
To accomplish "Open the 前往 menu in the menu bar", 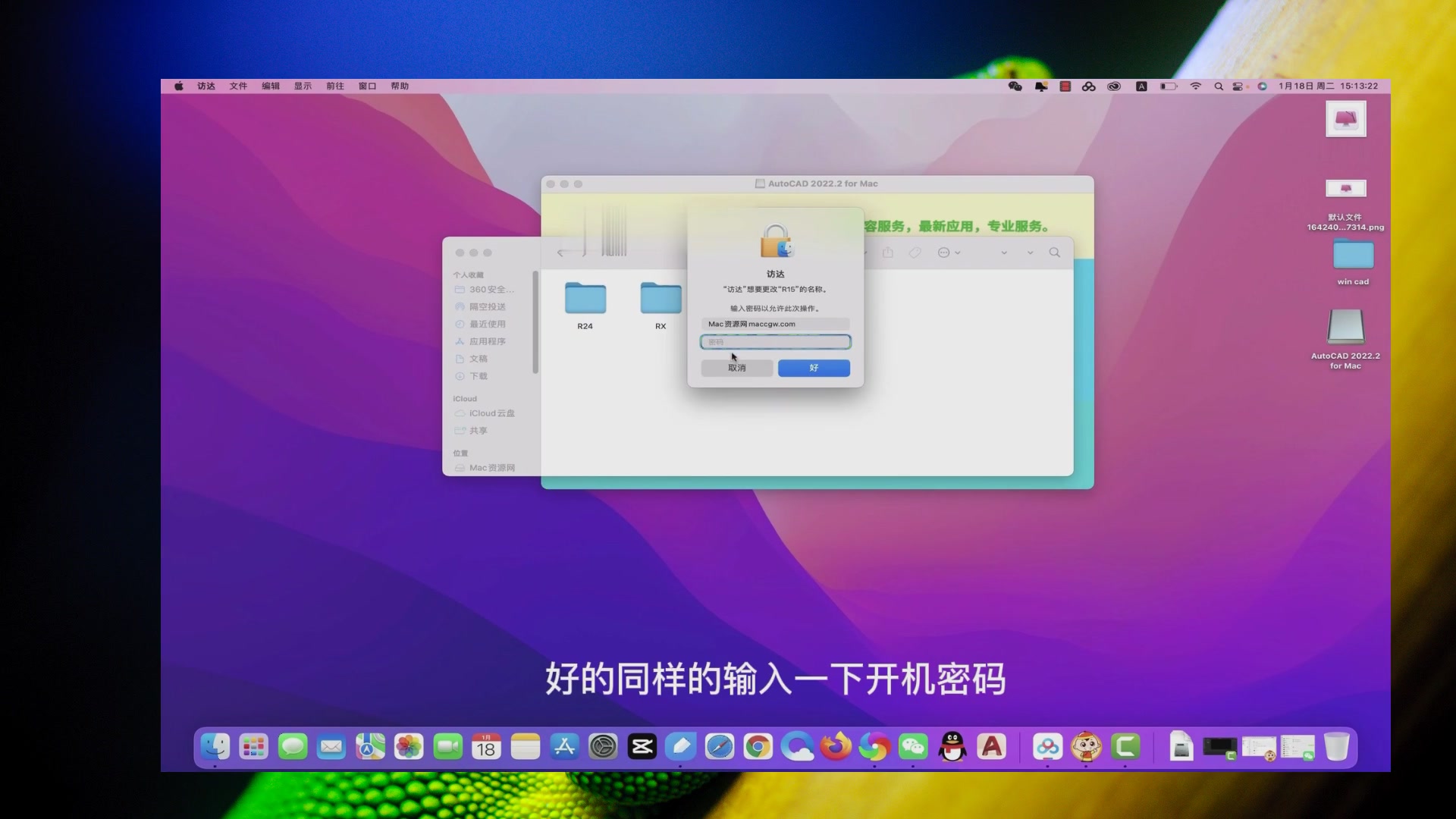I will [335, 86].
